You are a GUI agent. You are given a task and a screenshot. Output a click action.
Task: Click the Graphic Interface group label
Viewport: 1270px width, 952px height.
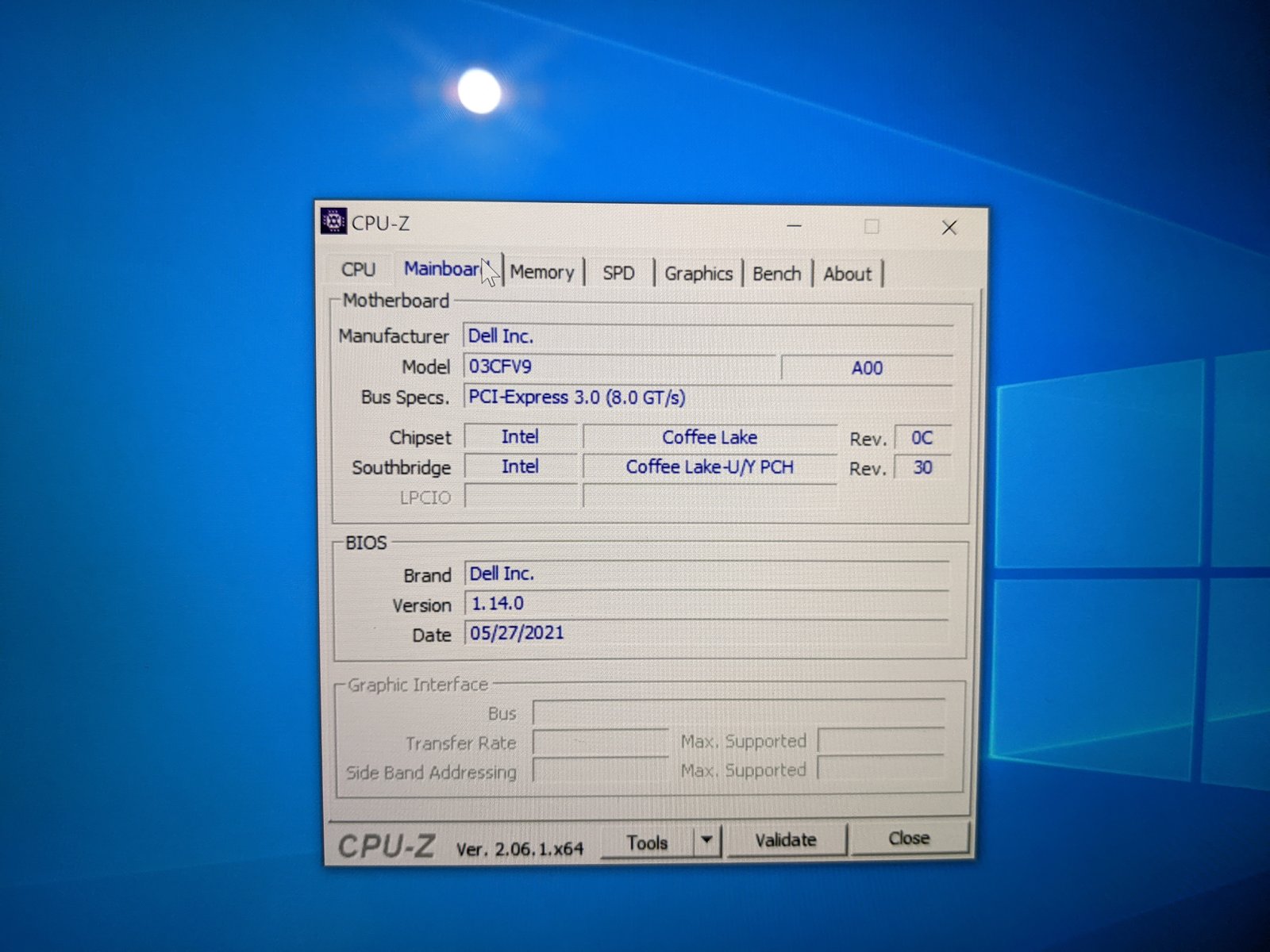(x=418, y=685)
